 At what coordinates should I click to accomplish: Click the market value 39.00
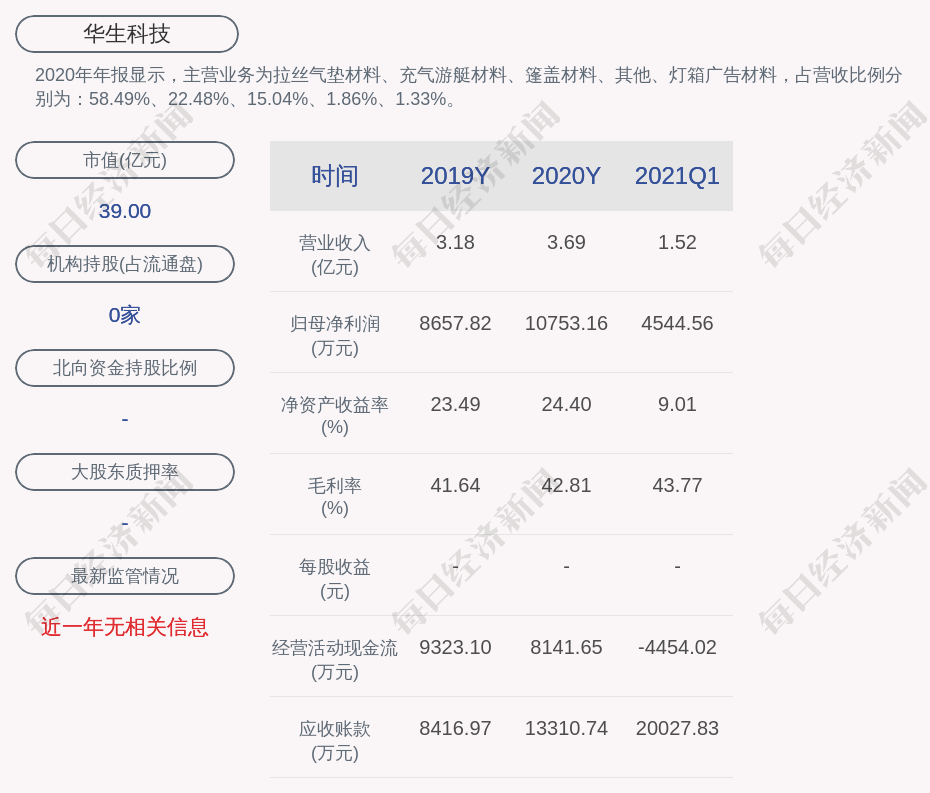[125, 211]
